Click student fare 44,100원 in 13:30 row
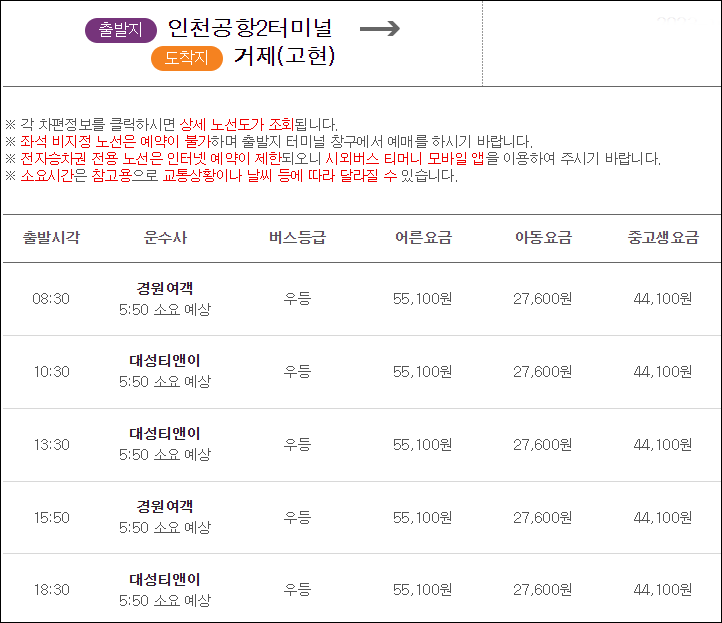This screenshot has height=623, width=722. 663,444
